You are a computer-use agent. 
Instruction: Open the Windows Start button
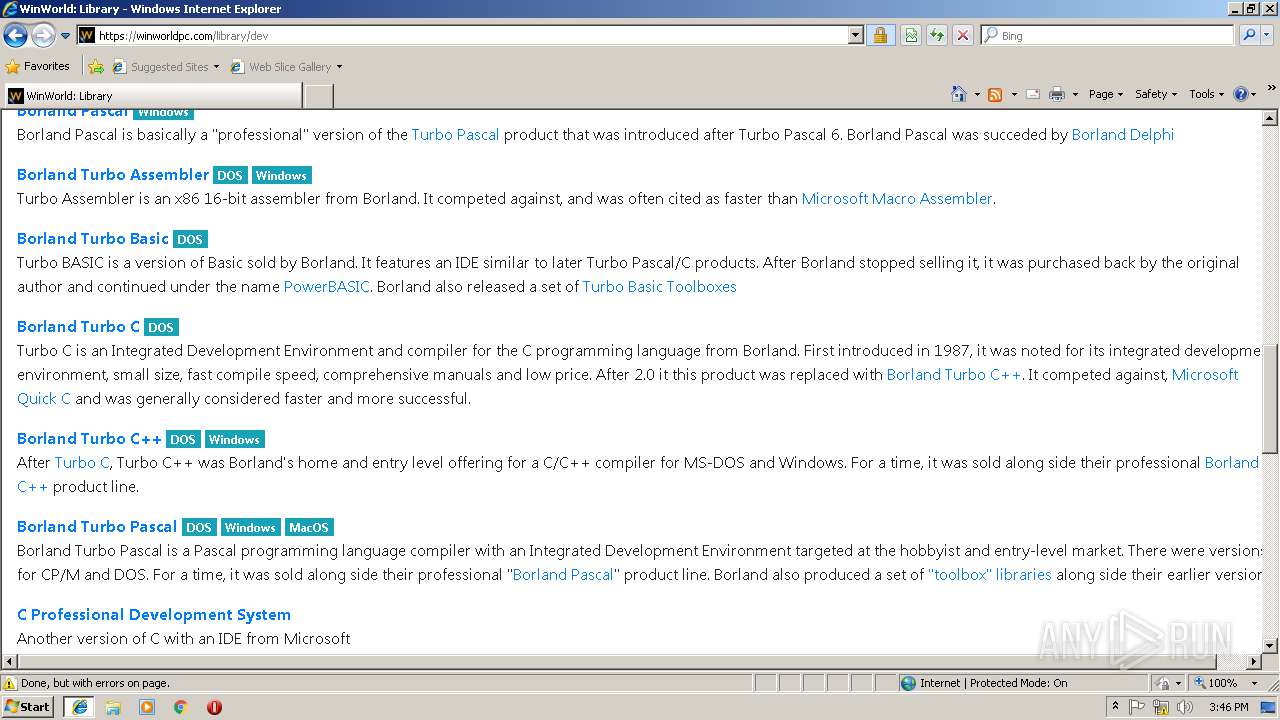point(28,706)
